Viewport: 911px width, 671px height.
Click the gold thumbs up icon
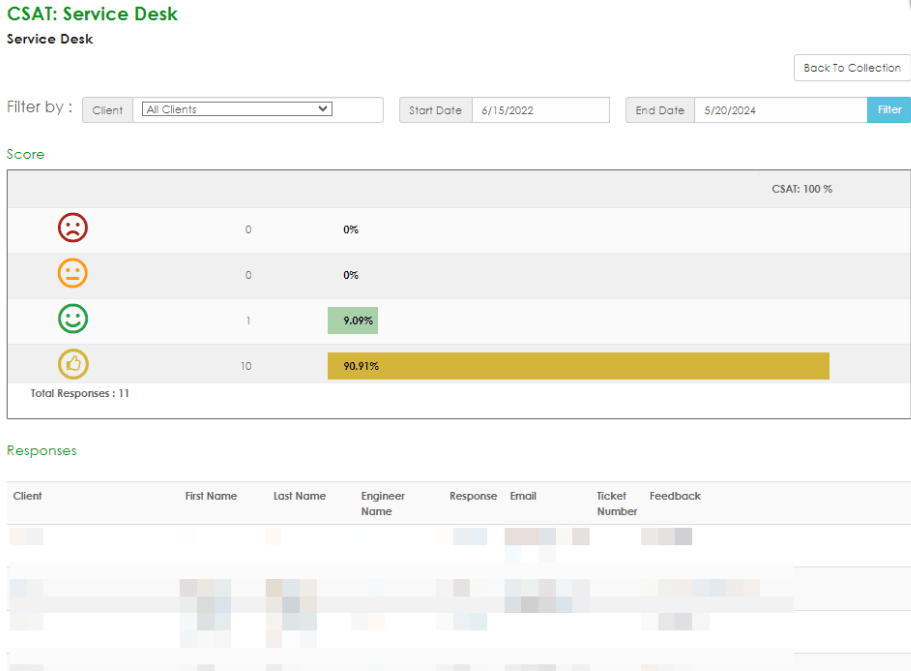73,365
